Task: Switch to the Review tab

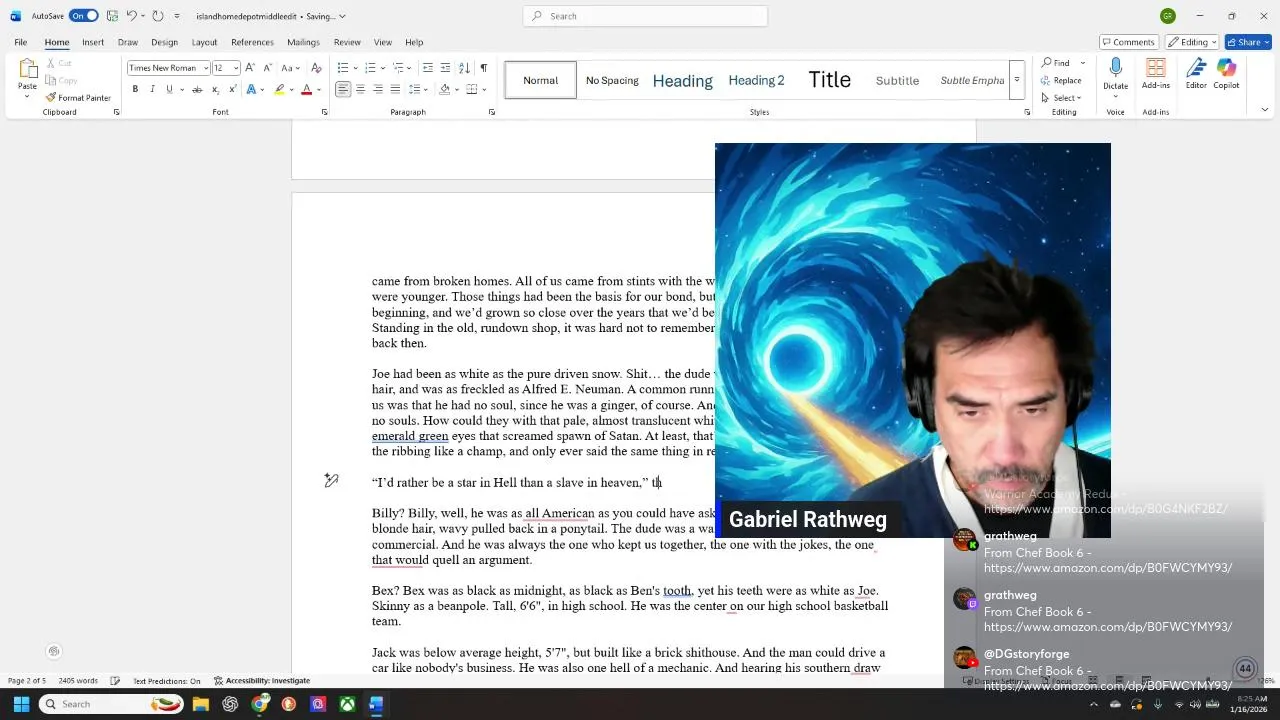Action: tap(347, 42)
